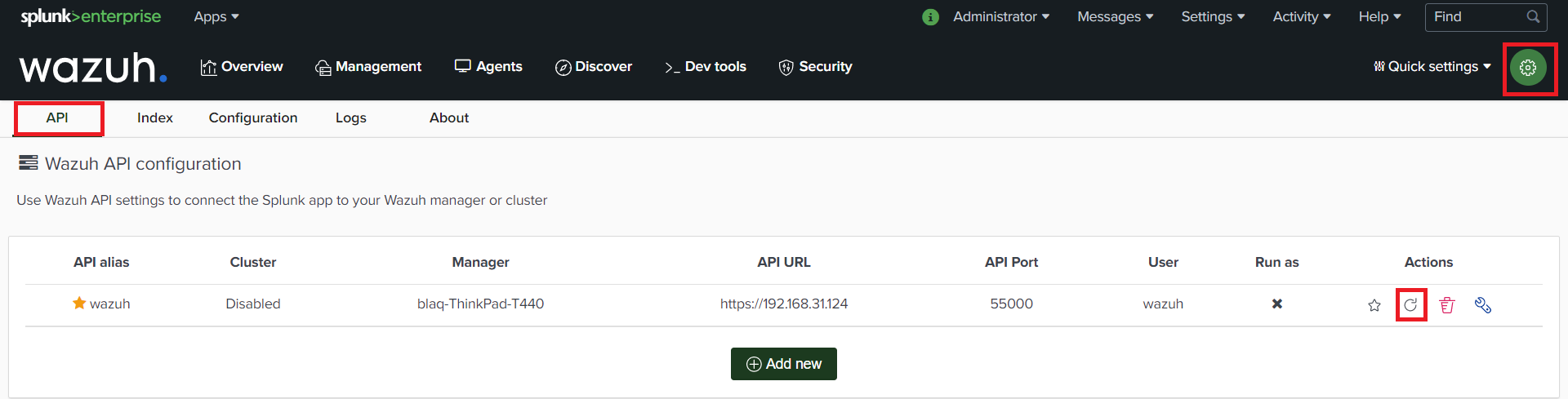
Task: Click the edit API credentials key icon
Action: 1483,305
